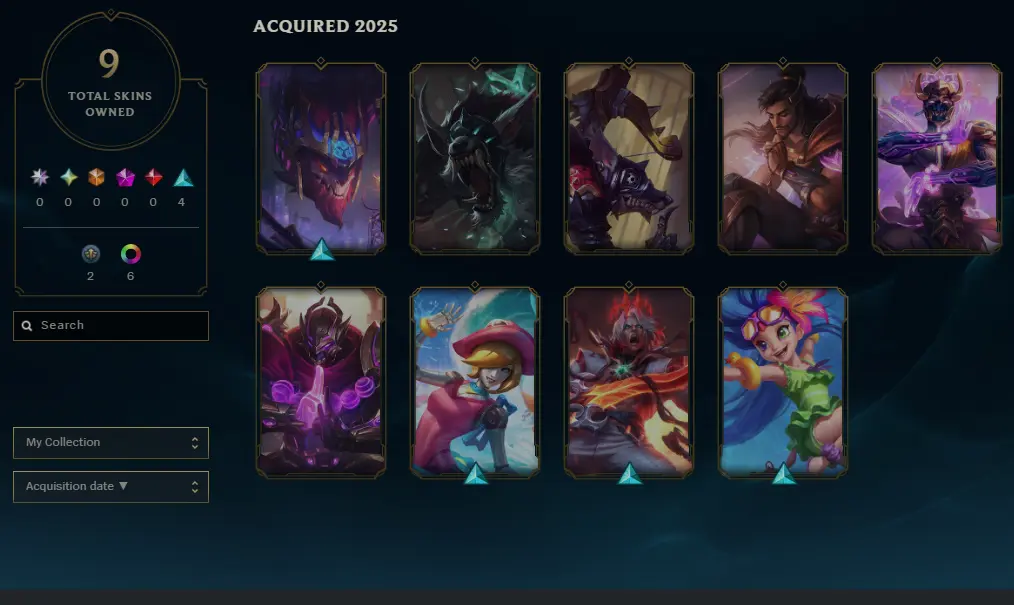This screenshot has width=1014, height=605.
Task: Select the magenta pentagon rarity gem icon
Action: (x=125, y=177)
